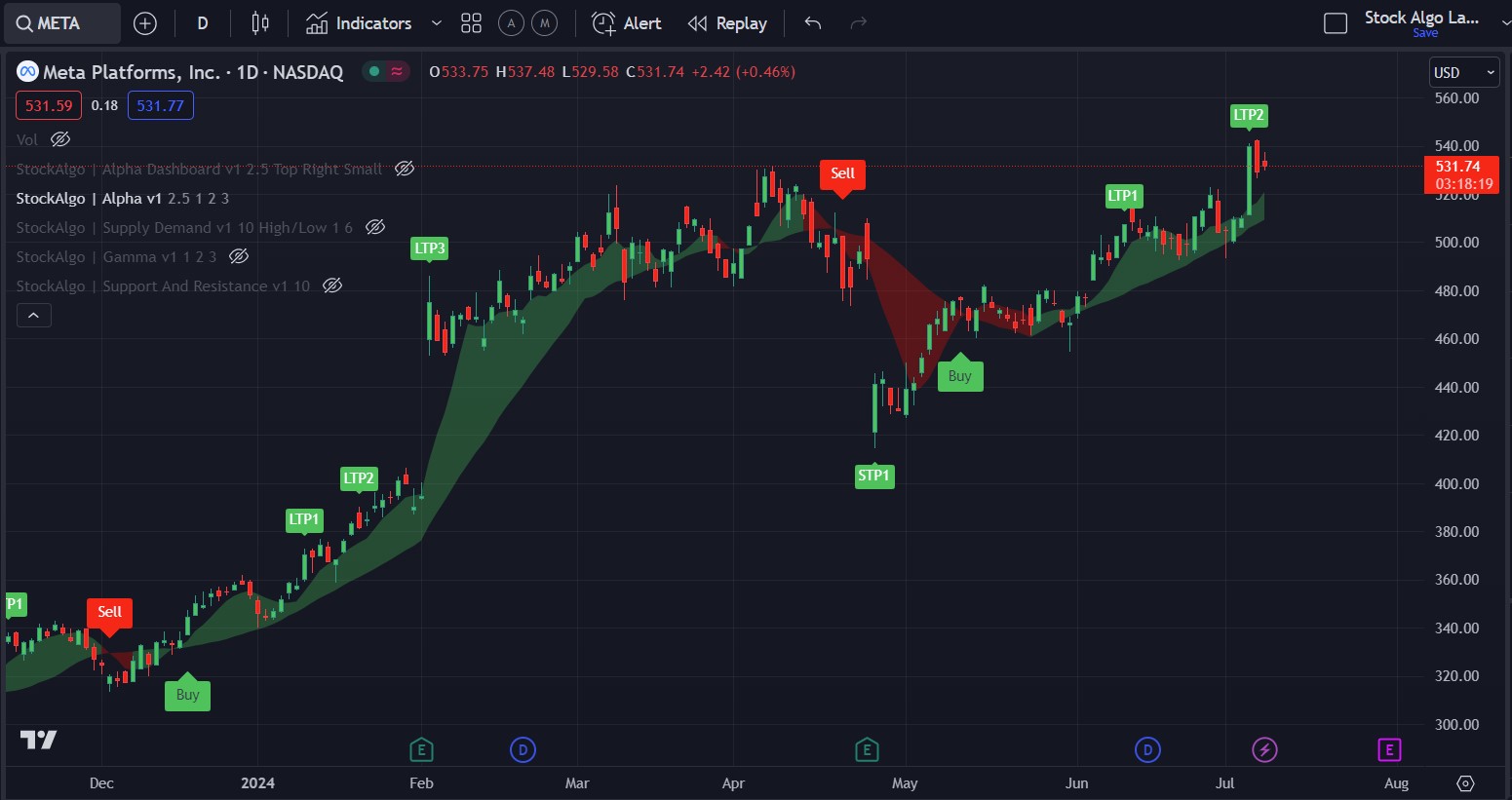
Task: Click the TradingView logo
Action: (39, 740)
